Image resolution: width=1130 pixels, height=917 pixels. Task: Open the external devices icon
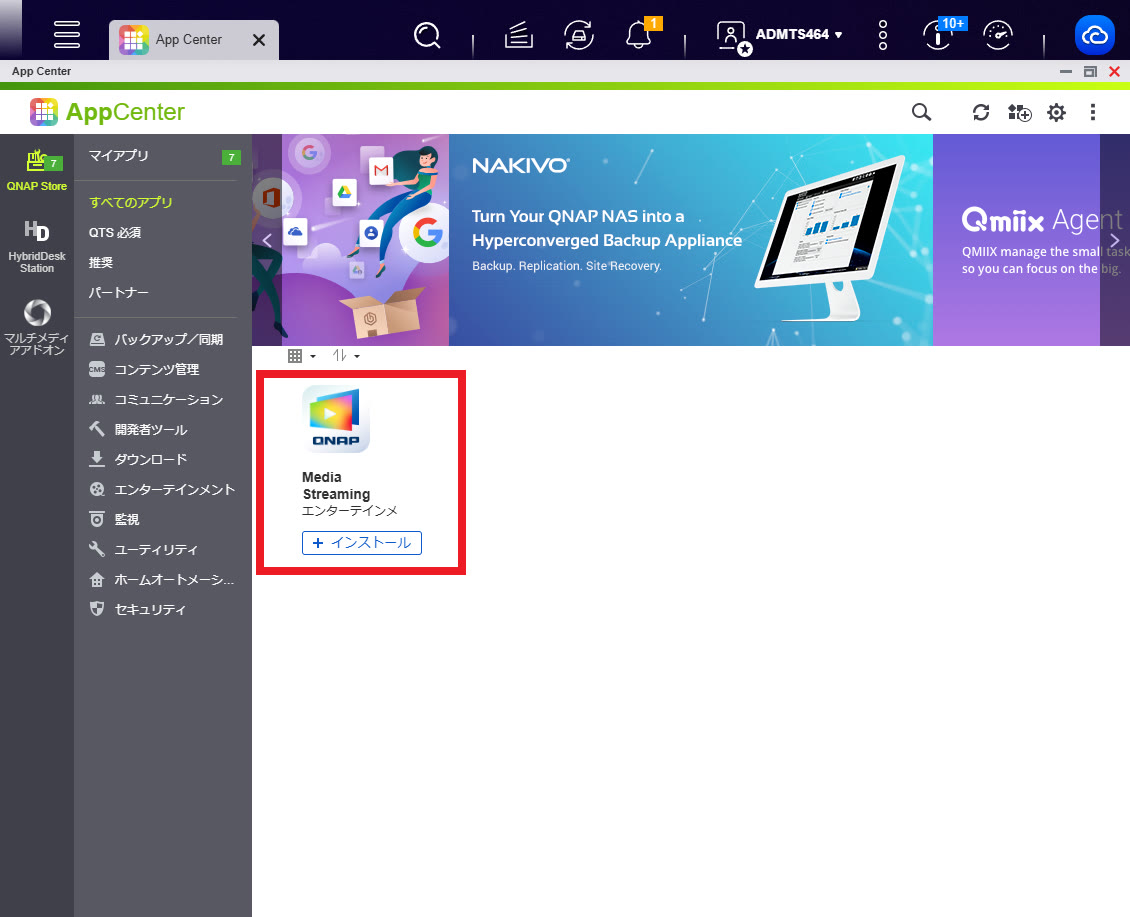point(579,35)
